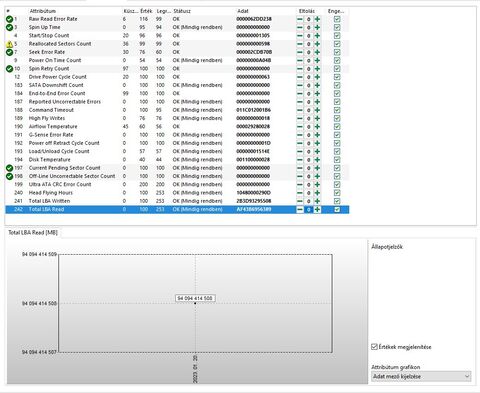
Task: Toggle enable checkbox for Reallocated Sectors Count
Action: click(x=337, y=44)
